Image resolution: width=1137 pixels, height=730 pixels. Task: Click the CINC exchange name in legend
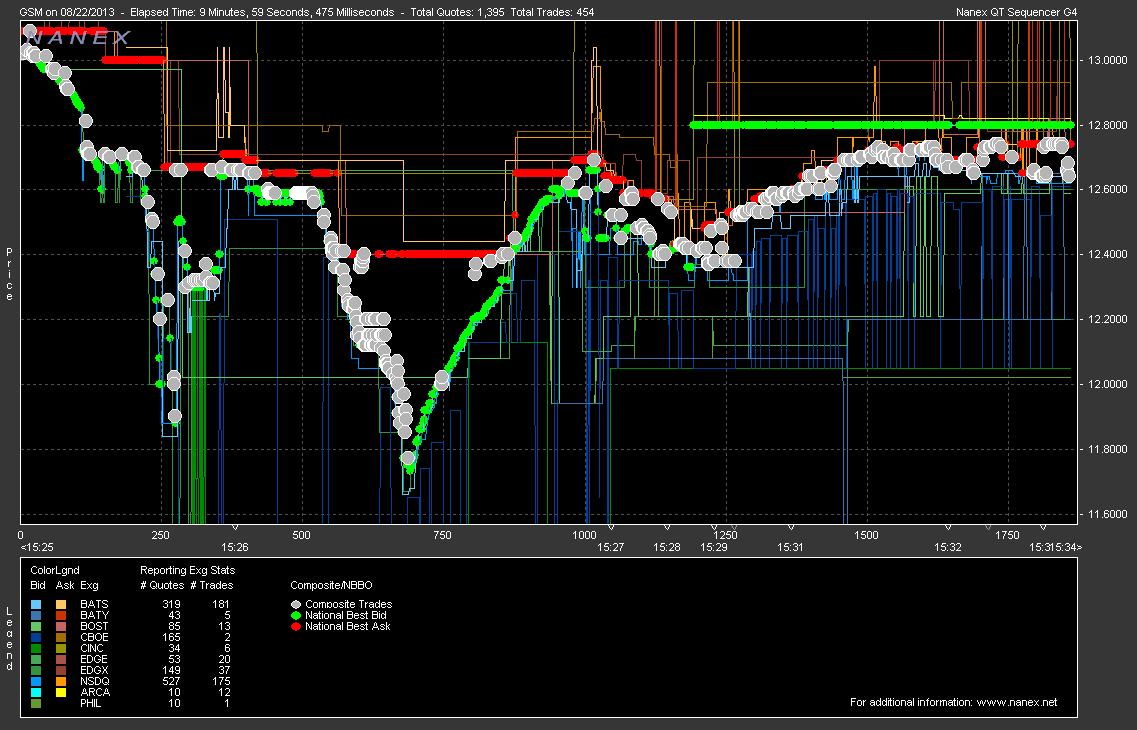coord(92,648)
